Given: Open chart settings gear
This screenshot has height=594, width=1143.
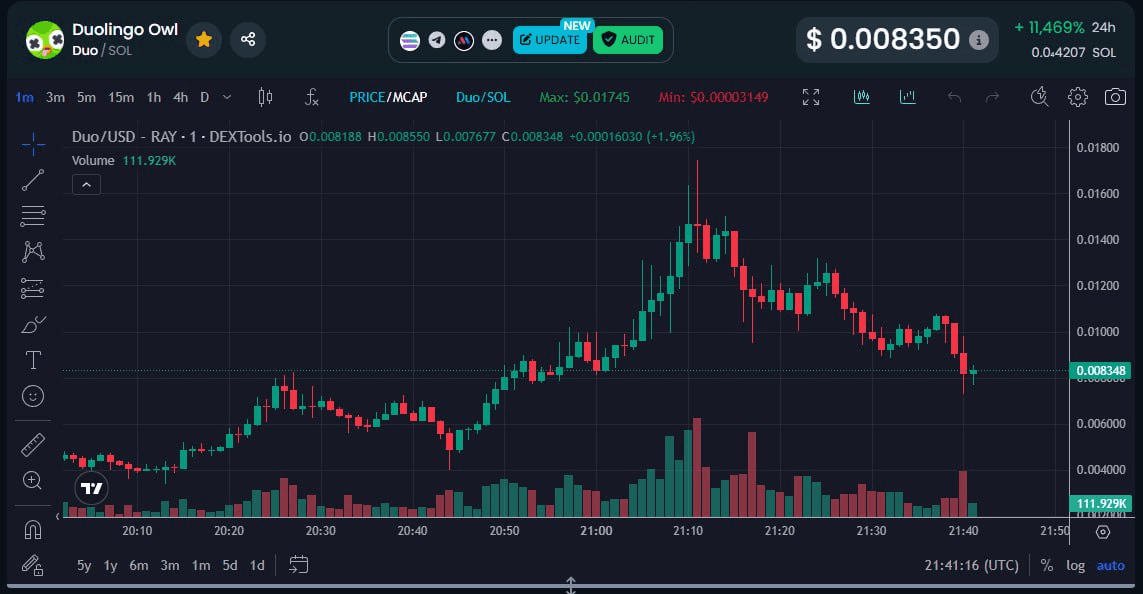Looking at the screenshot, I should 1077,97.
